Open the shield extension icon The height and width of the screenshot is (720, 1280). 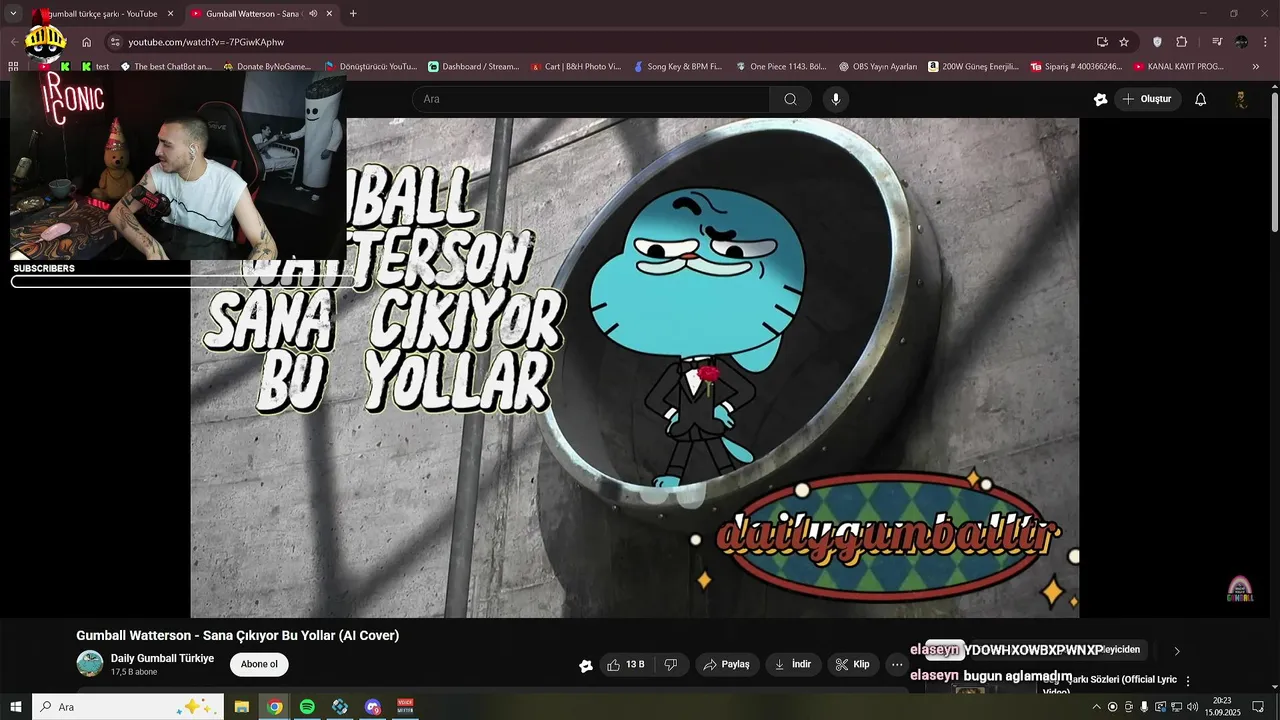pos(1158,42)
